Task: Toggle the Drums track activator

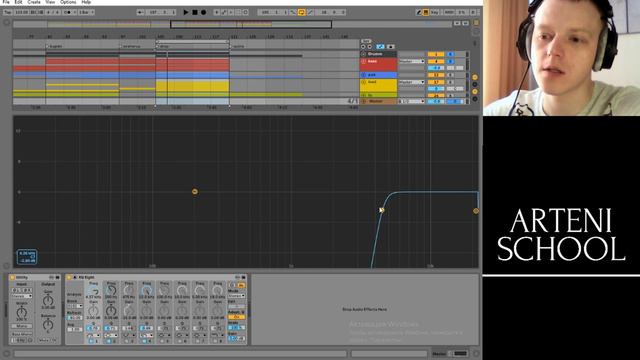Action: 436,54
